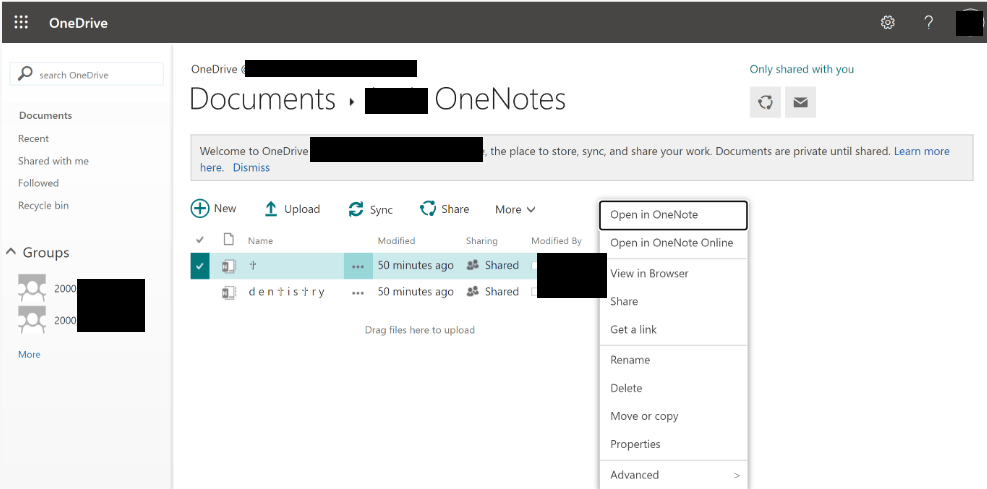This screenshot has height=489, width=987.
Task: Focus the search OneDrive field
Action: pyautogui.click(x=87, y=74)
